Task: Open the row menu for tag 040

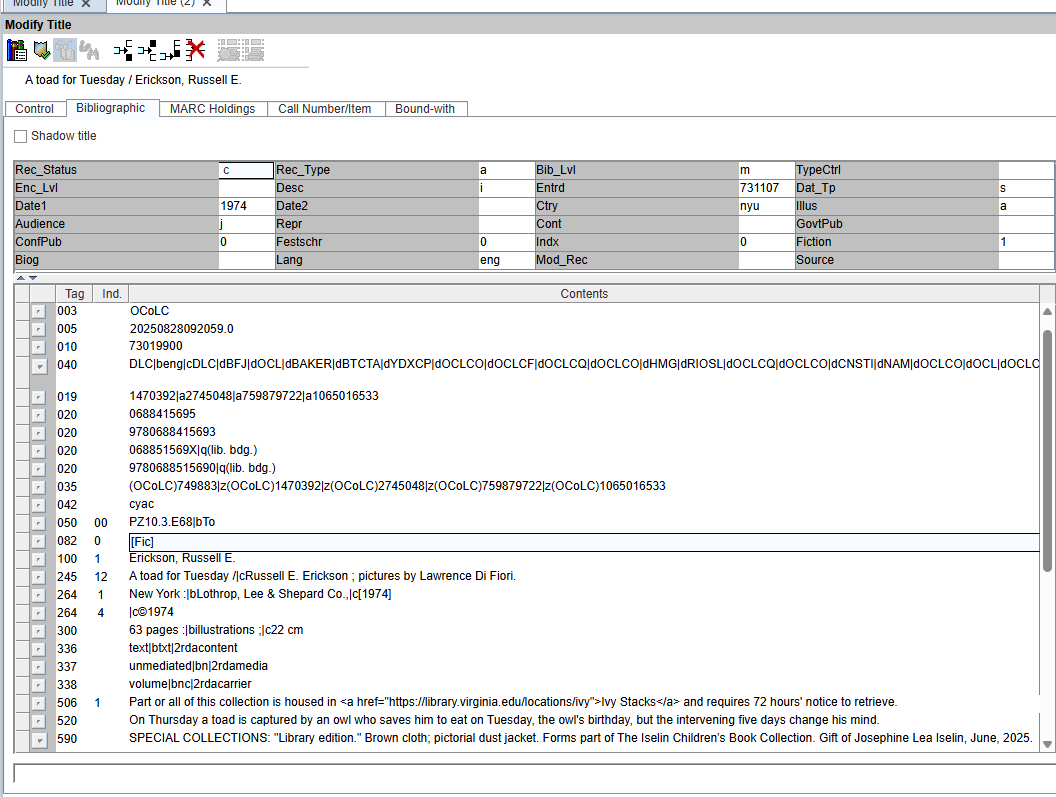Action: pyautogui.click(x=40, y=366)
